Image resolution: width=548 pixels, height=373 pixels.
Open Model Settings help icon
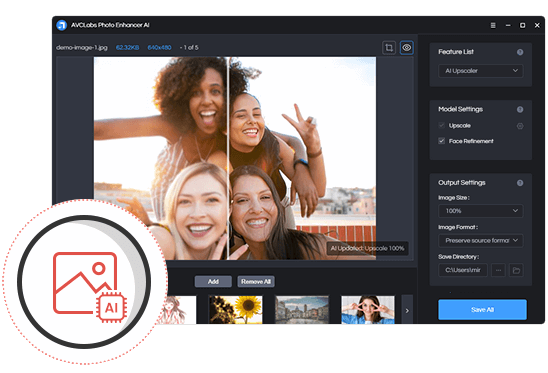[520, 109]
